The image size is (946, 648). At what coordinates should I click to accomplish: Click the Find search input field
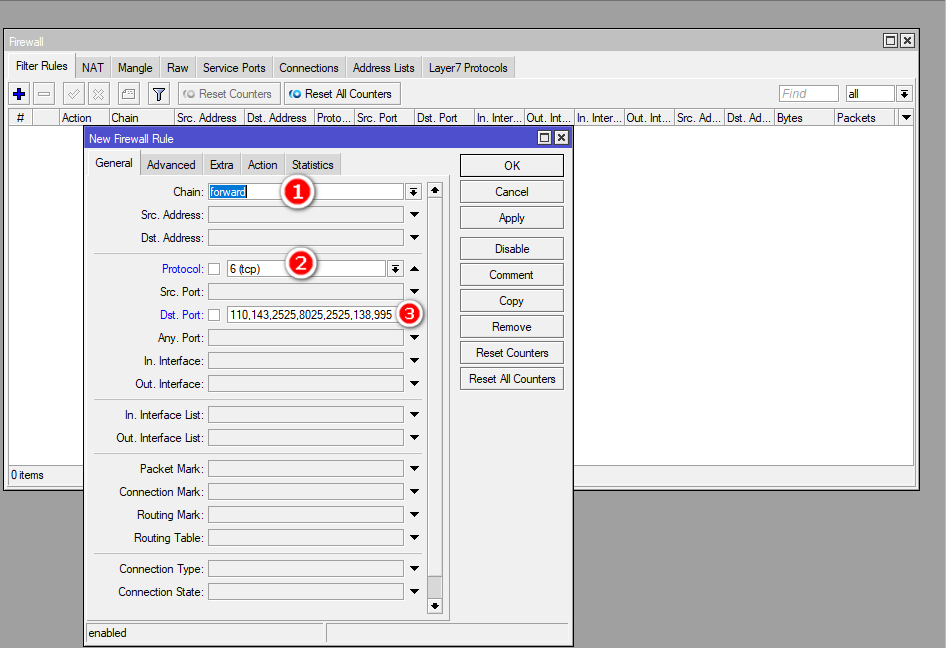tap(808, 94)
